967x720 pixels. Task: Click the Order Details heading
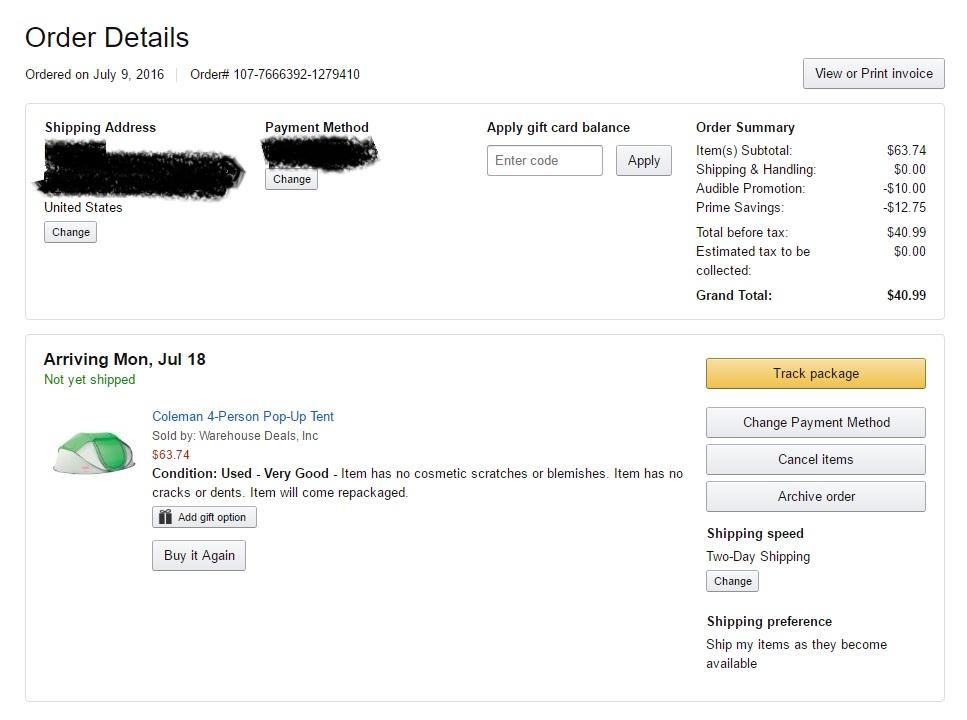pyautogui.click(x=107, y=37)
